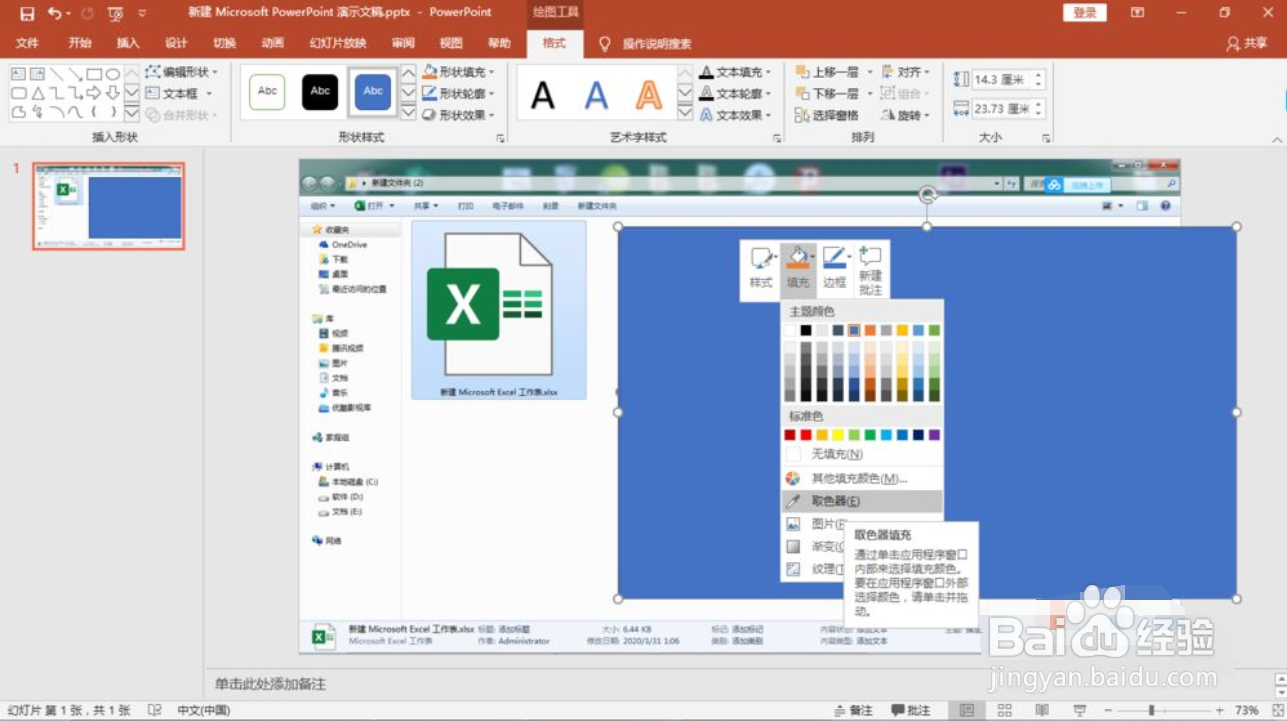Click the texture fill icon in the fill menu

coord(793,570)
